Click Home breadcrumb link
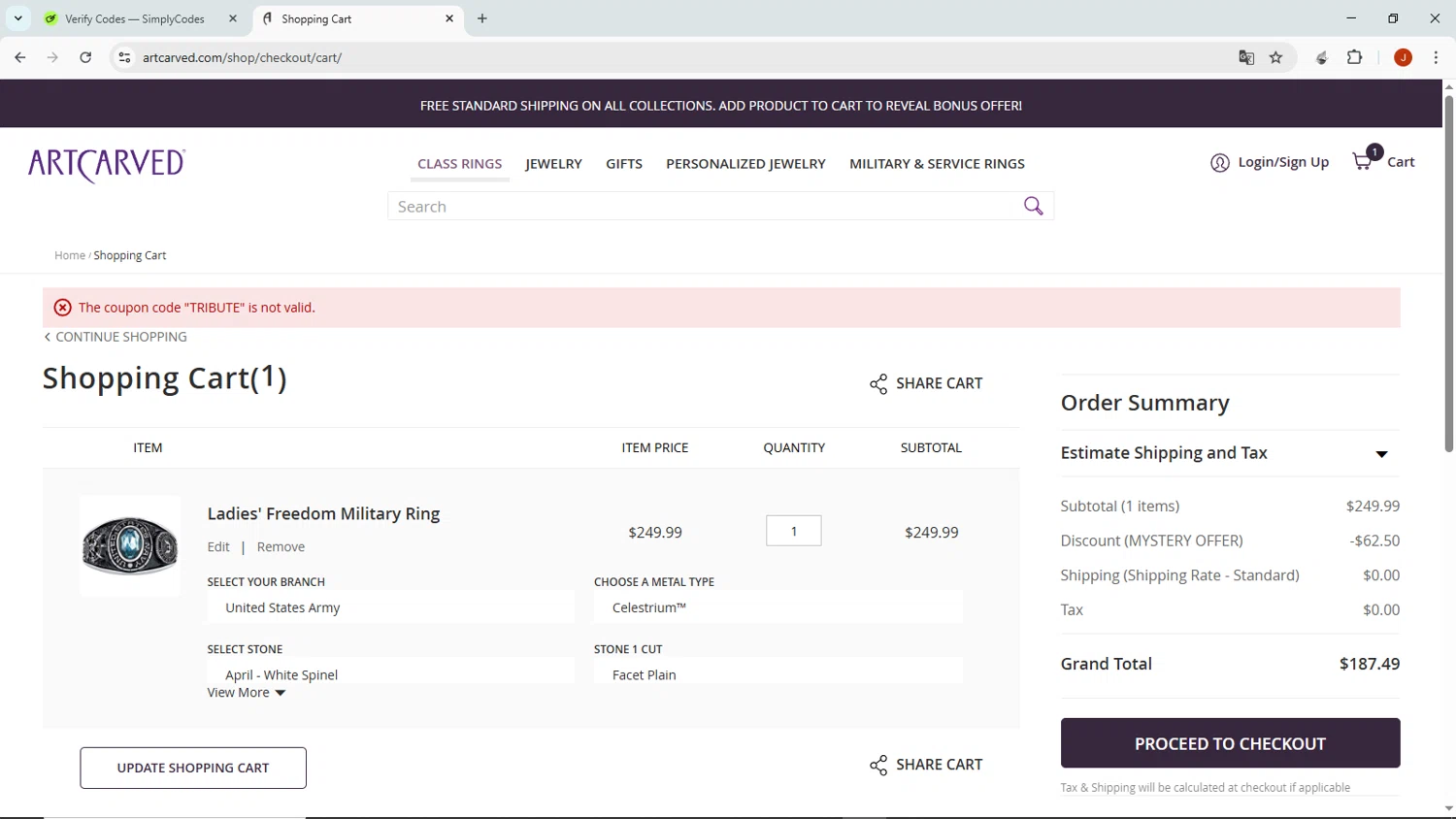This screenshot has height=819, width=1456. 70,255
